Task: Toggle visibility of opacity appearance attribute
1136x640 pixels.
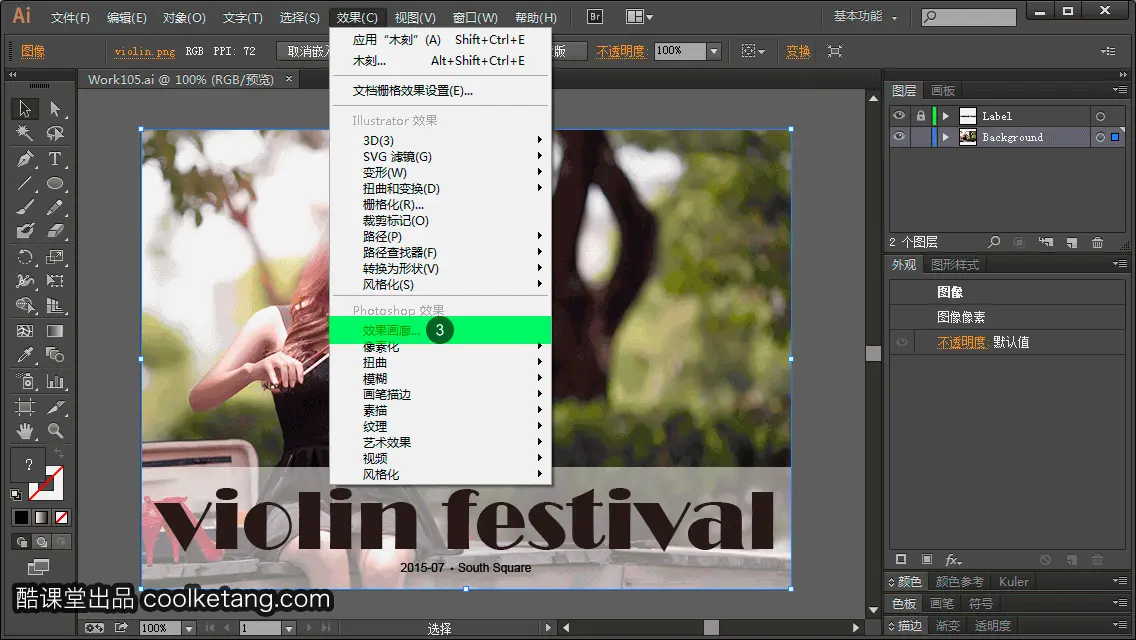Action: pyautogui.click(x=902, y=342)
